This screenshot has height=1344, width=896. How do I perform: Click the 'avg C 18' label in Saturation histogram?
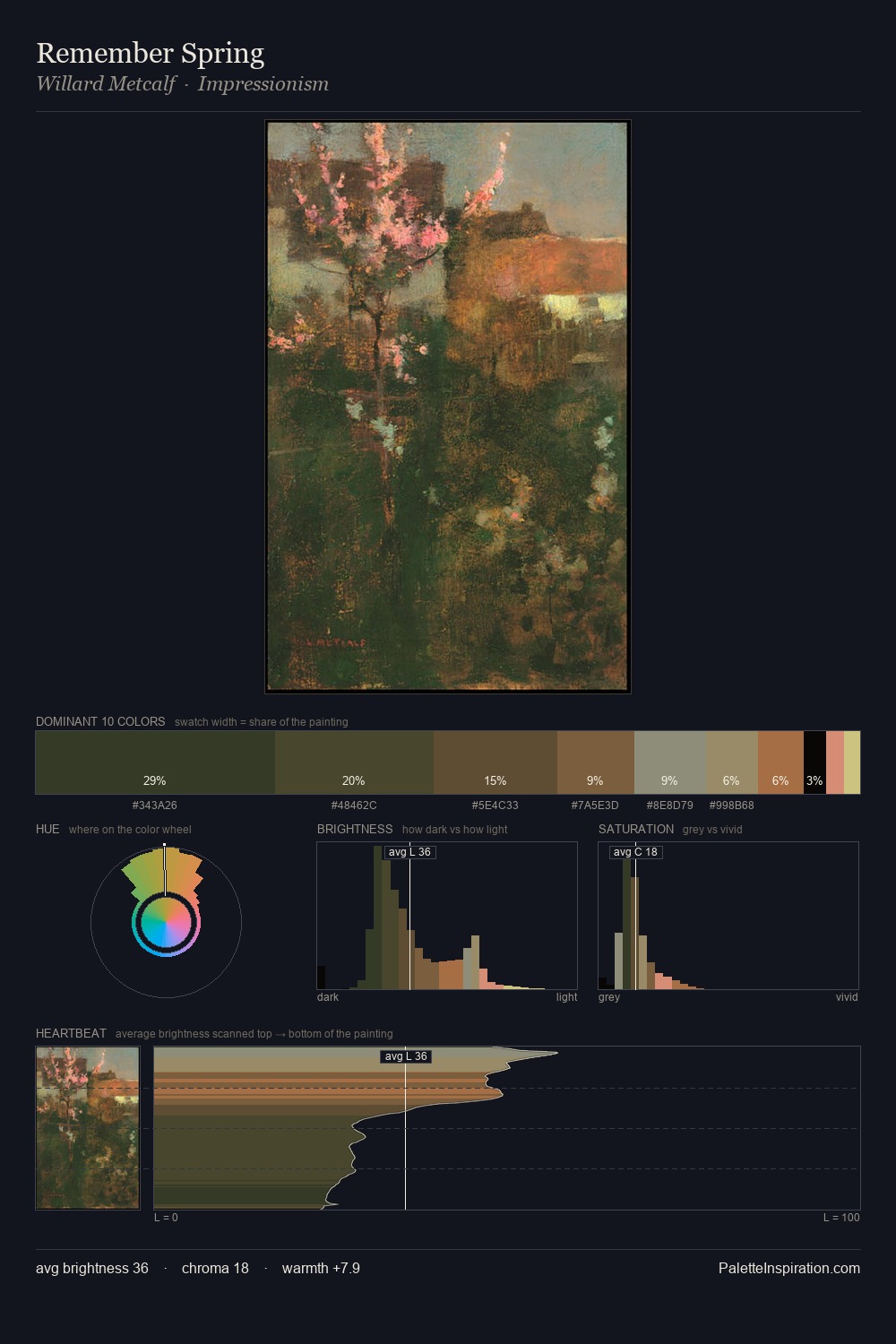coord(635,852)
